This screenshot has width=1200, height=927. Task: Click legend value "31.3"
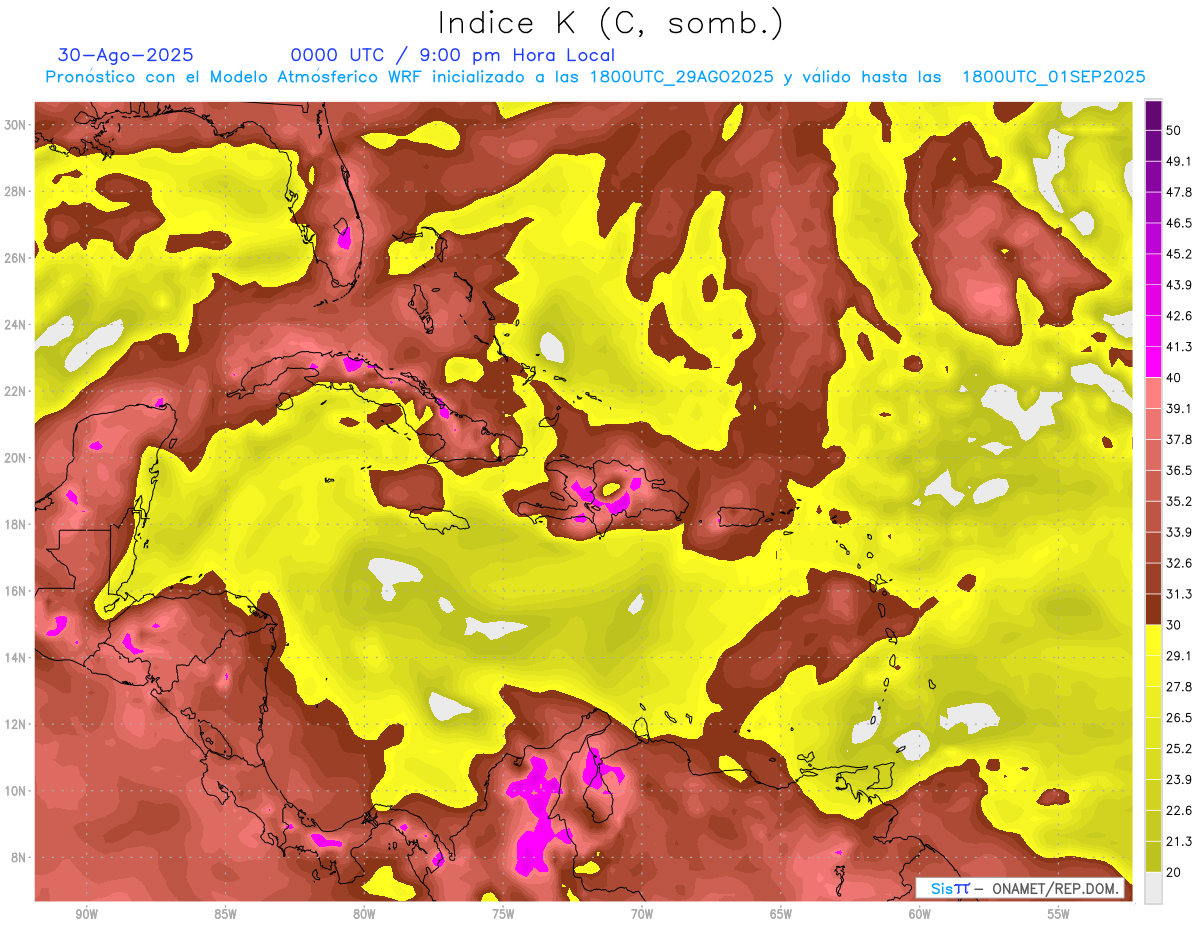[1178, 594]
